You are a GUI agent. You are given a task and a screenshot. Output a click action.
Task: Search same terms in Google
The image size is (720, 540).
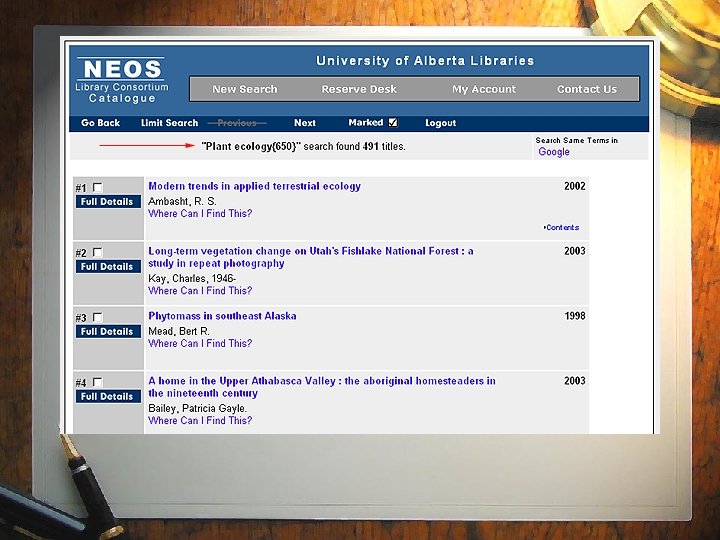(x=554, y=152)
